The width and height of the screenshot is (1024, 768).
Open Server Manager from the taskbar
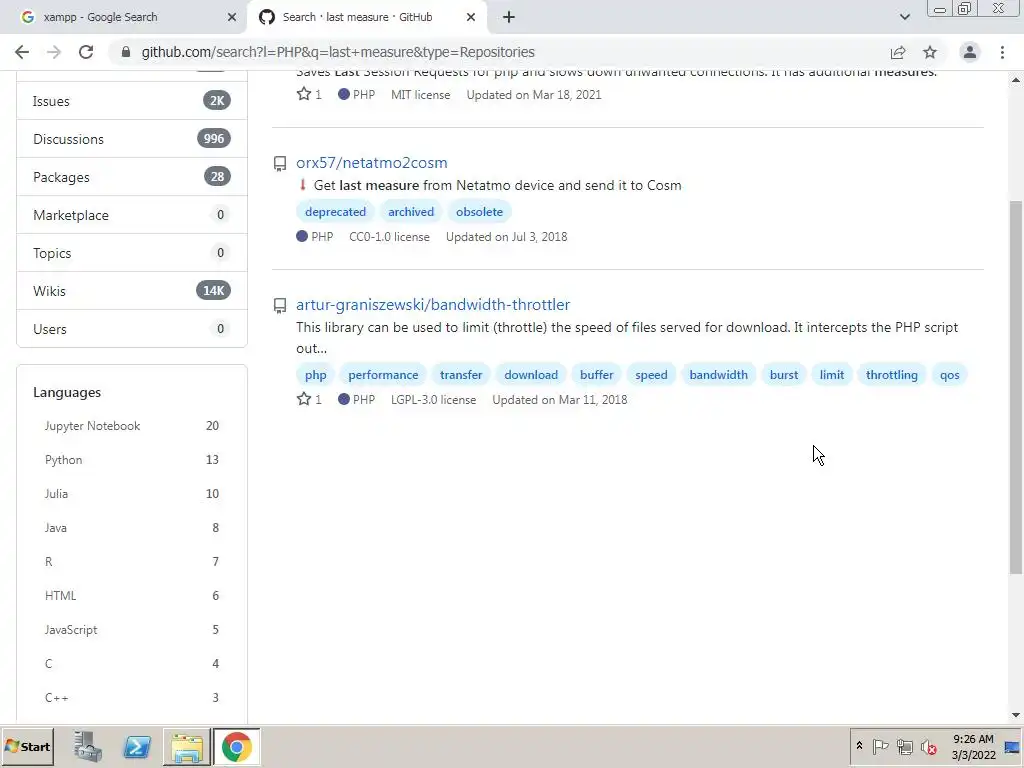(88, 746)
